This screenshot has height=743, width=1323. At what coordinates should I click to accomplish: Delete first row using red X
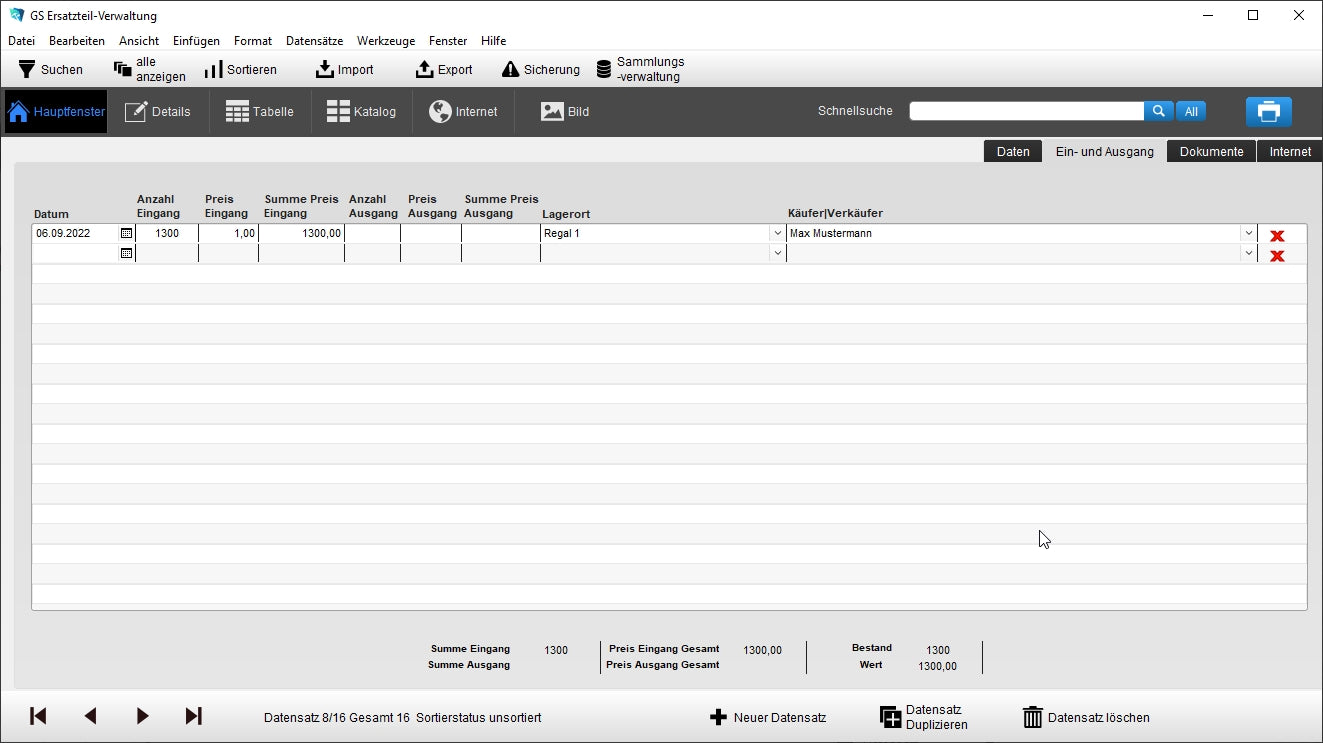(1276, 236)
